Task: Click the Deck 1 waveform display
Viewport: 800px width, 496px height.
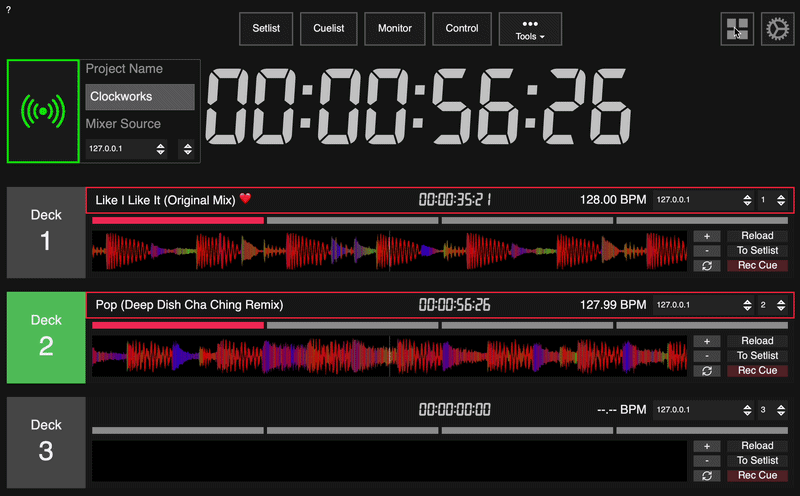Action: 389,251
